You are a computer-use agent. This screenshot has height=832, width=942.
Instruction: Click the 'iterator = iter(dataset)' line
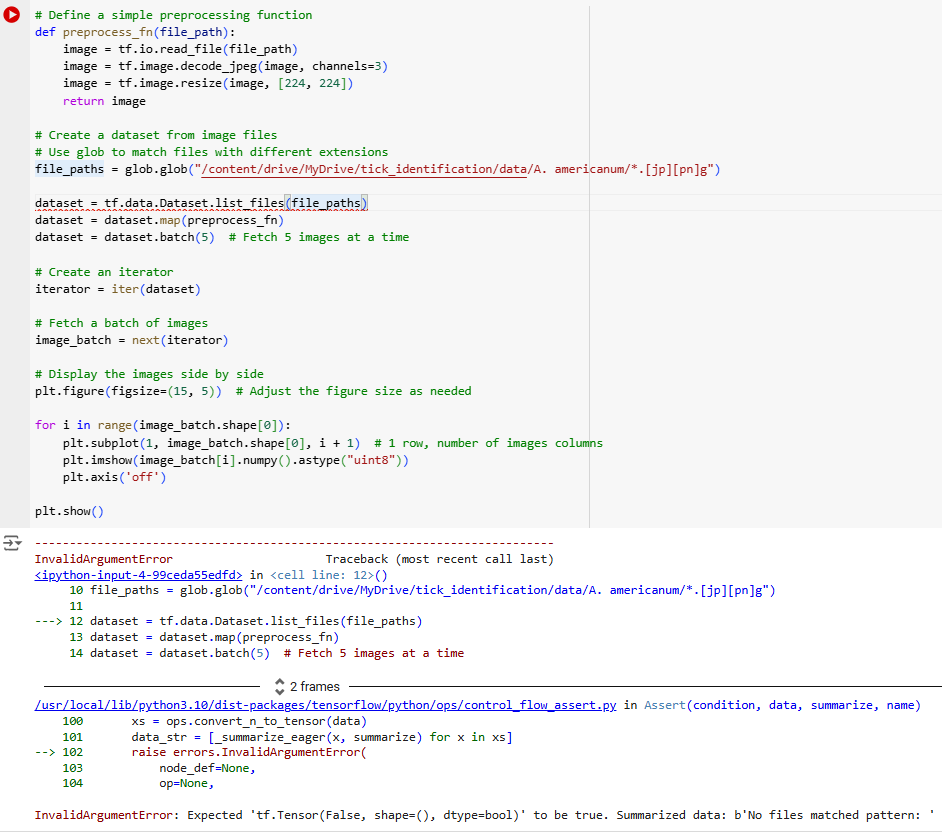(x=118, y=289)
